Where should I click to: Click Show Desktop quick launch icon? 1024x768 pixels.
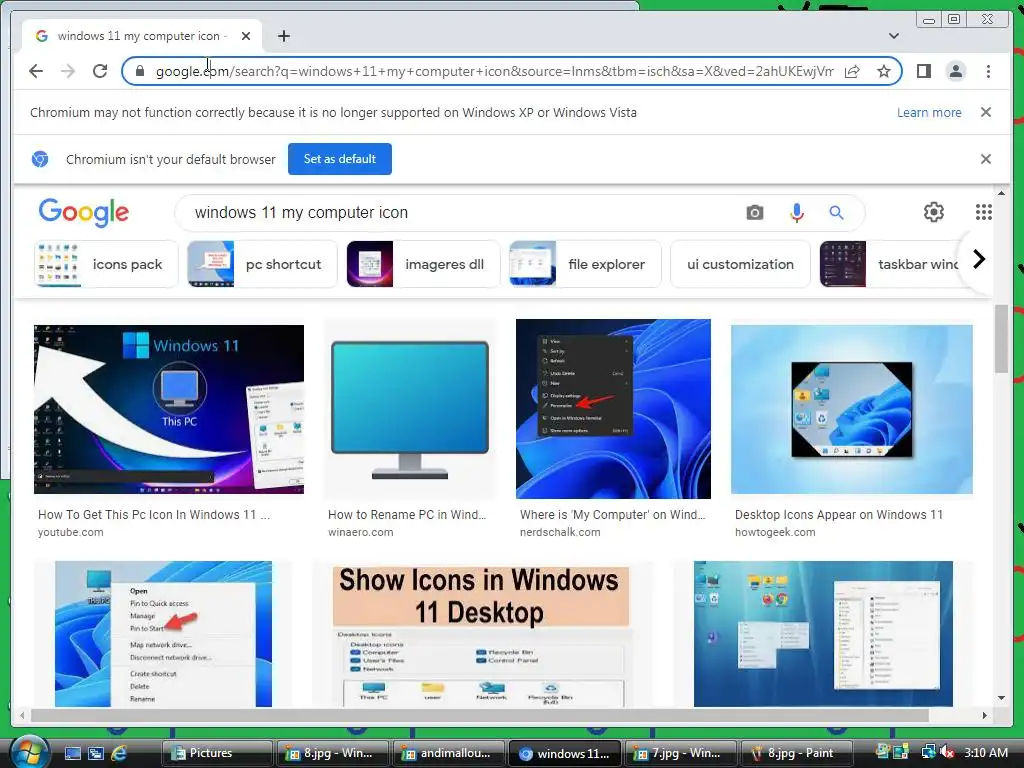point(72,754)
